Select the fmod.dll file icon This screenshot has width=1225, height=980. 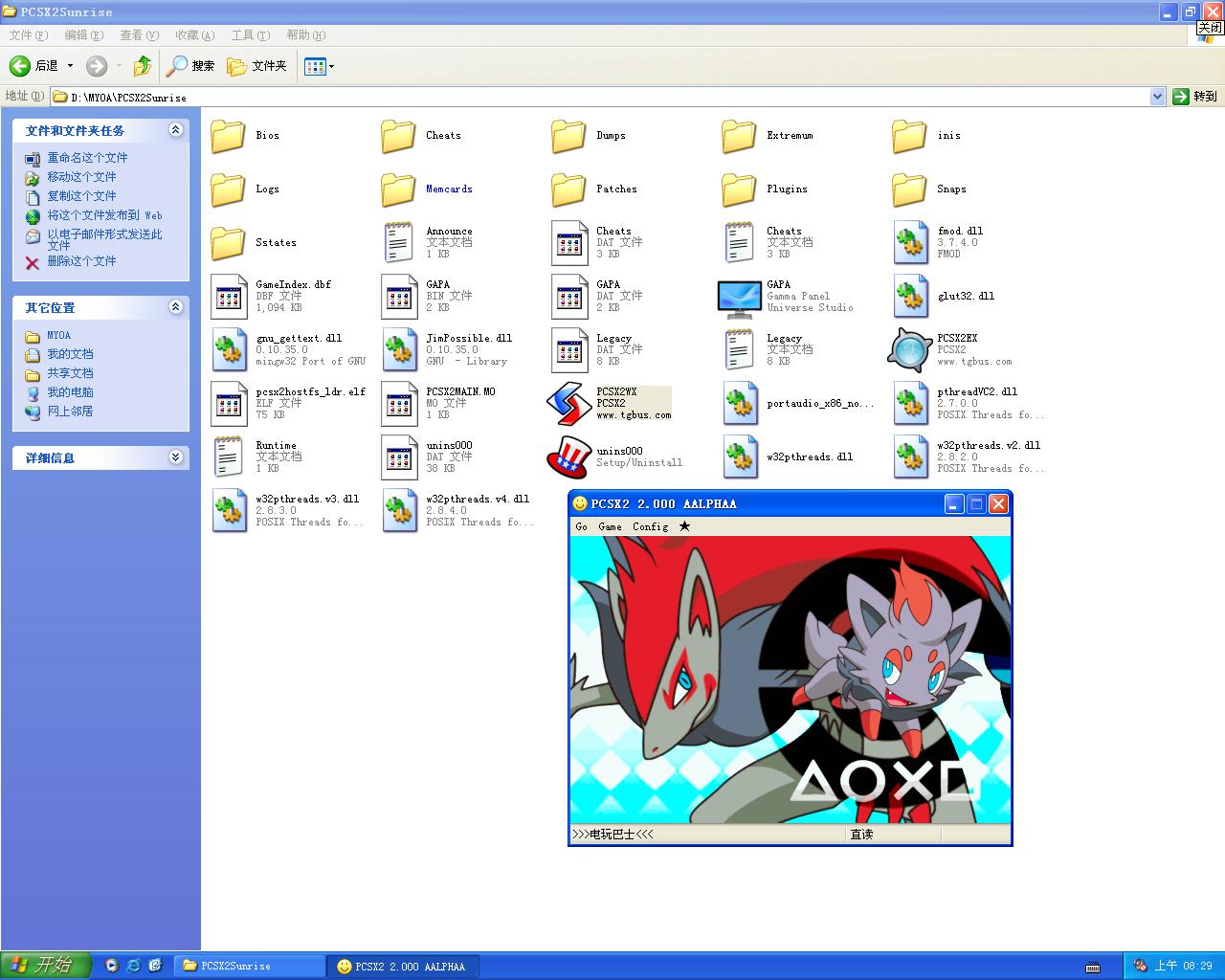[909, 243]
